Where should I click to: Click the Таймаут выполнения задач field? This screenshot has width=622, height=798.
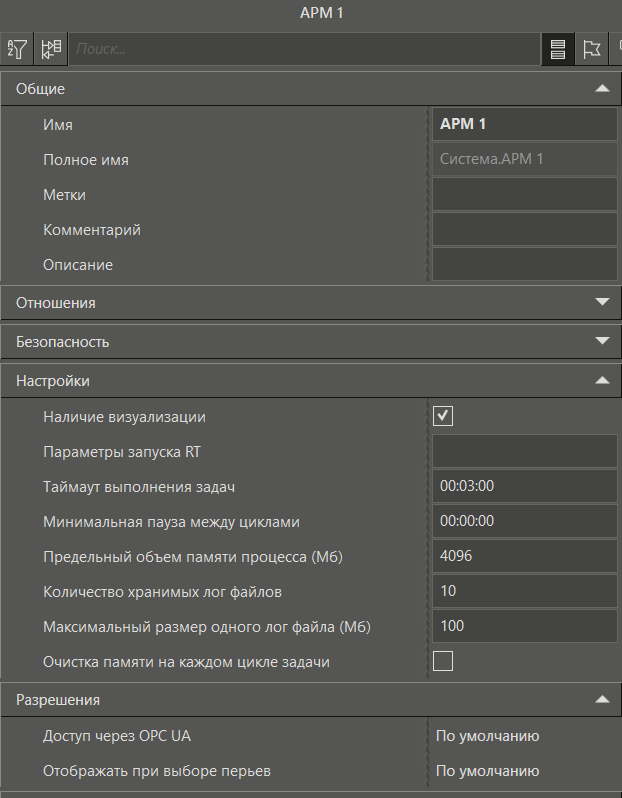(525, 486)
